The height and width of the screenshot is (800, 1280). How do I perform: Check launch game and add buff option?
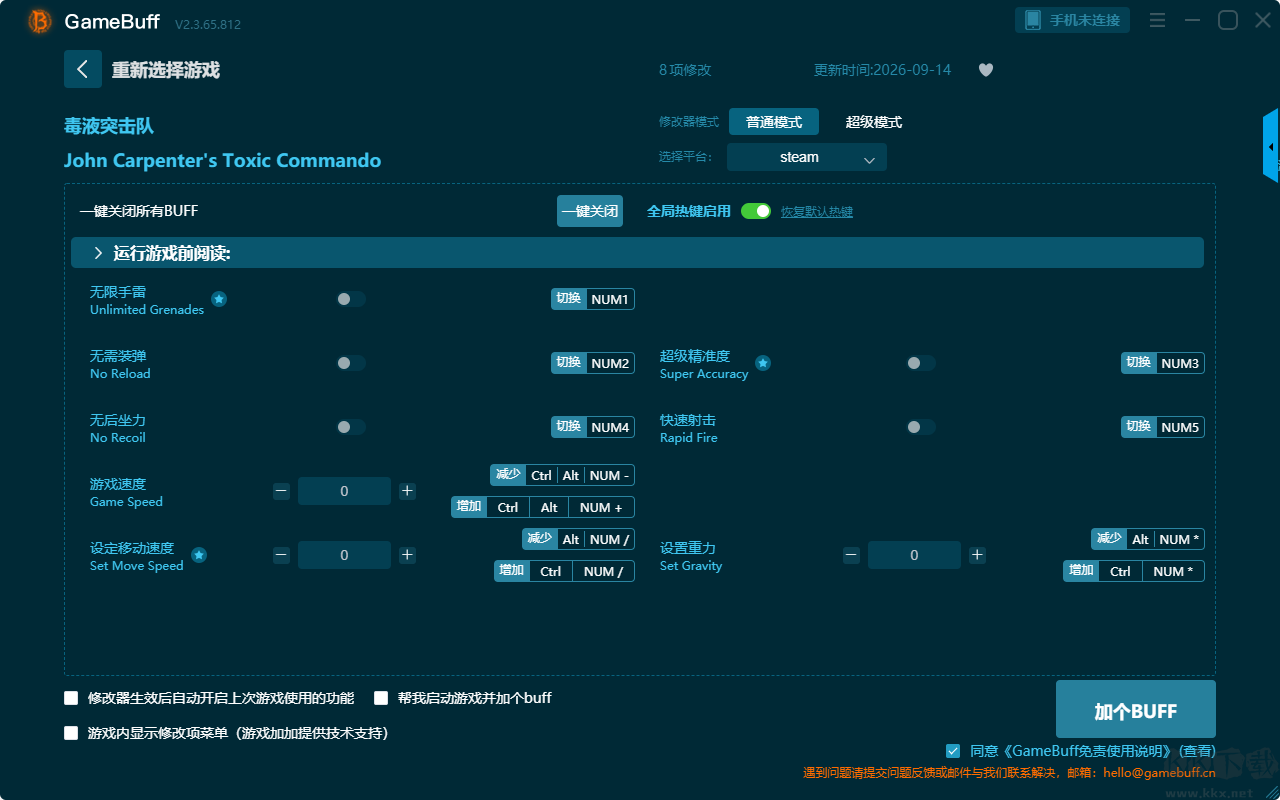point(381,698)
